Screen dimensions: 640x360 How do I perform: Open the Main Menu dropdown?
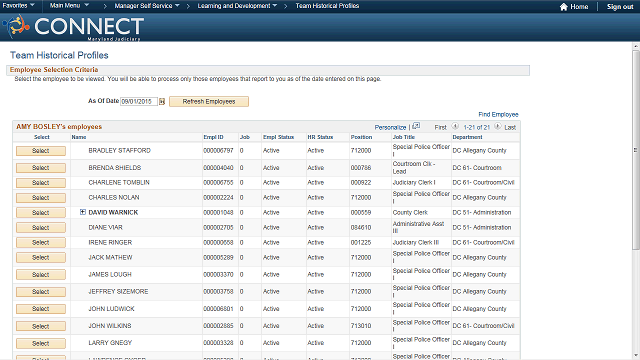(x=69, y=6)
